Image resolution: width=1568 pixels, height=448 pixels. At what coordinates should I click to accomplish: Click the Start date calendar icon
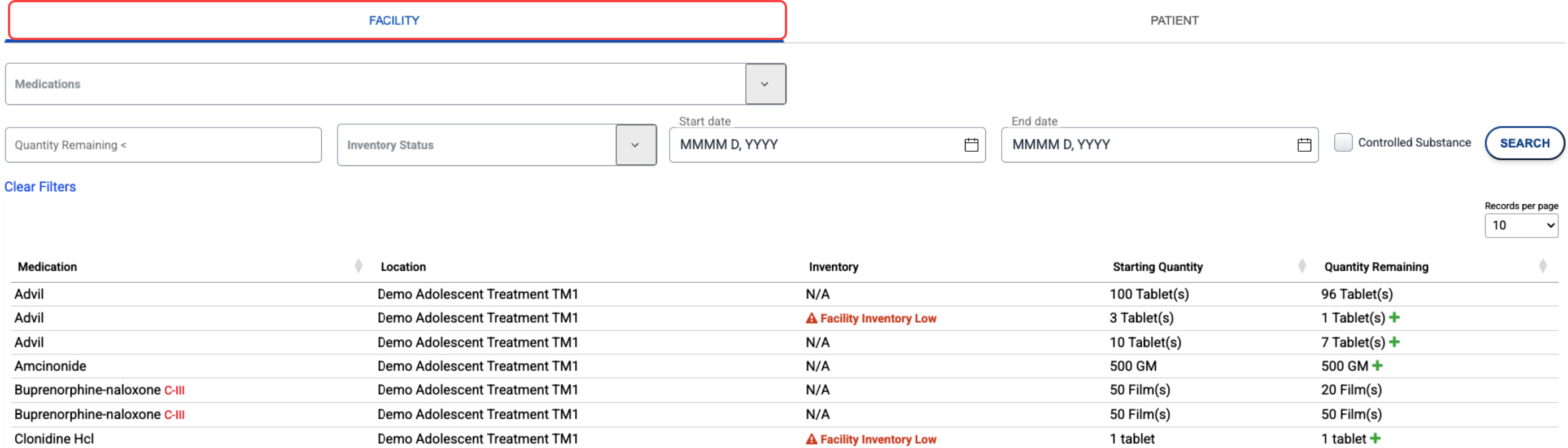tap(971, 144)
